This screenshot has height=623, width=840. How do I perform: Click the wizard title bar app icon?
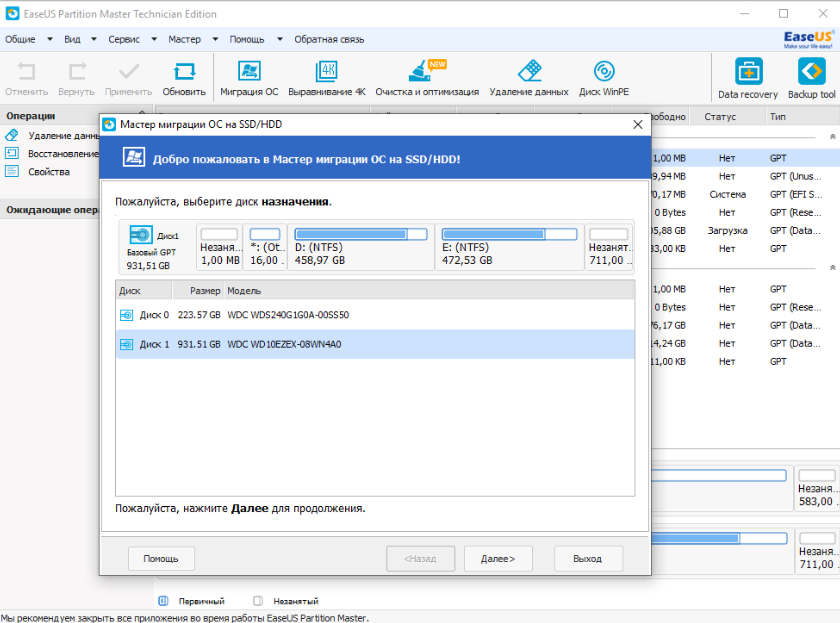pos(109,124)
